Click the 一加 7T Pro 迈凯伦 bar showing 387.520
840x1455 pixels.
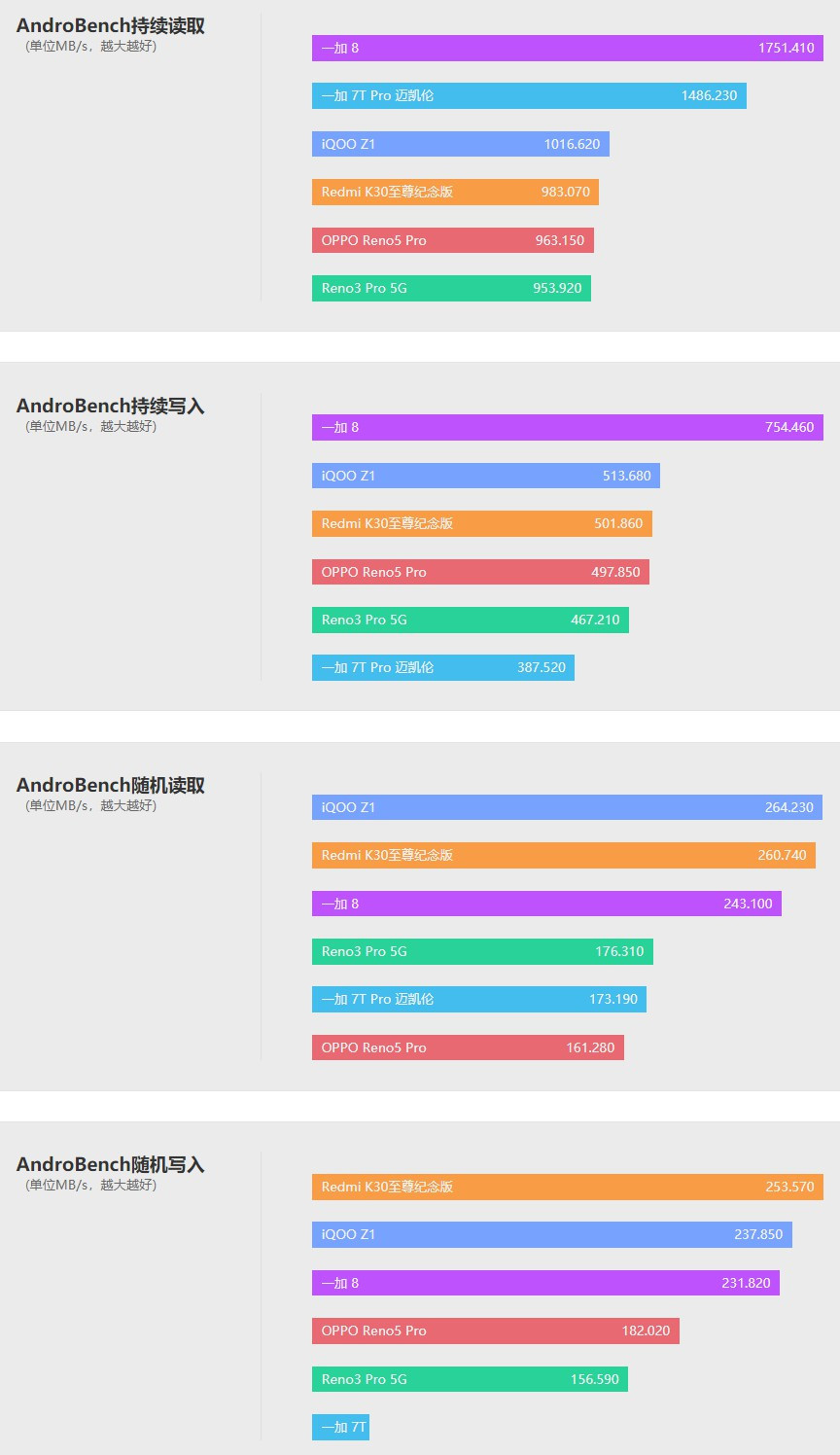point(442,667)
